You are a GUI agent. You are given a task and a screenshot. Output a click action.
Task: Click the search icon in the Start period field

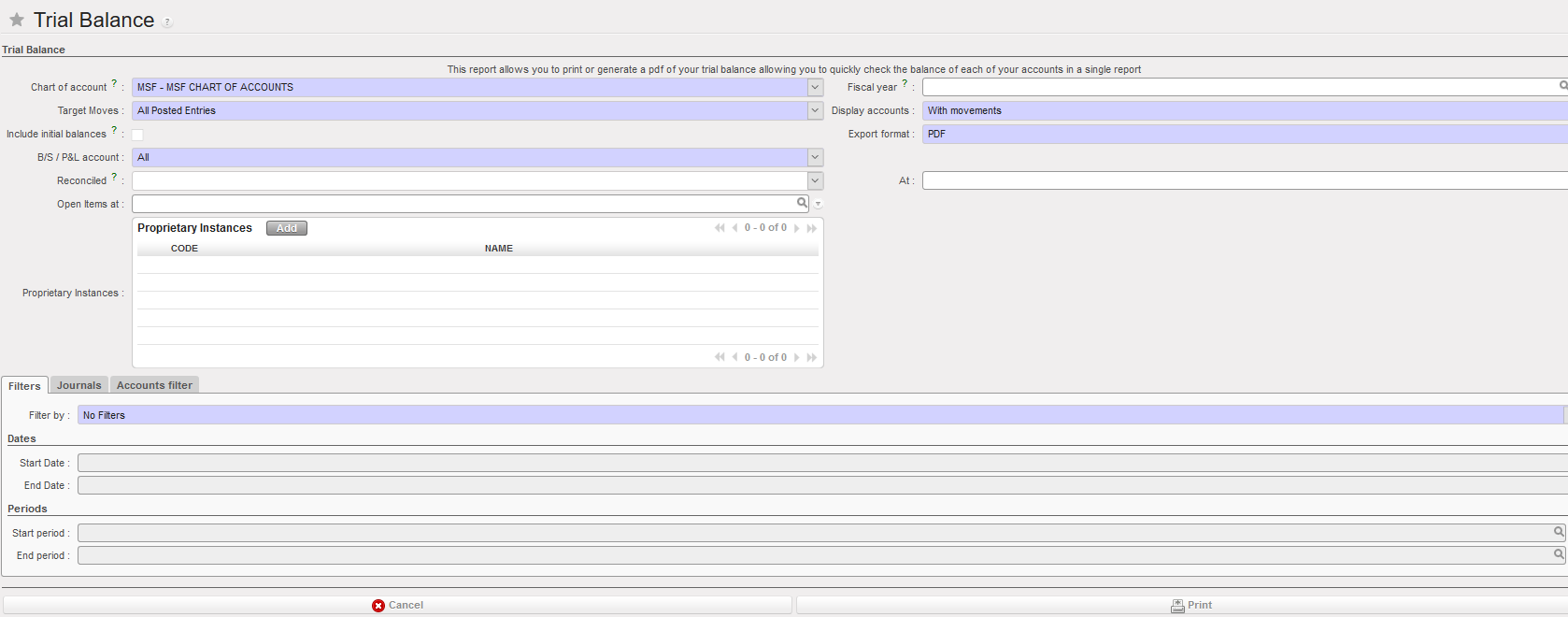click(x=1558, y=532)
